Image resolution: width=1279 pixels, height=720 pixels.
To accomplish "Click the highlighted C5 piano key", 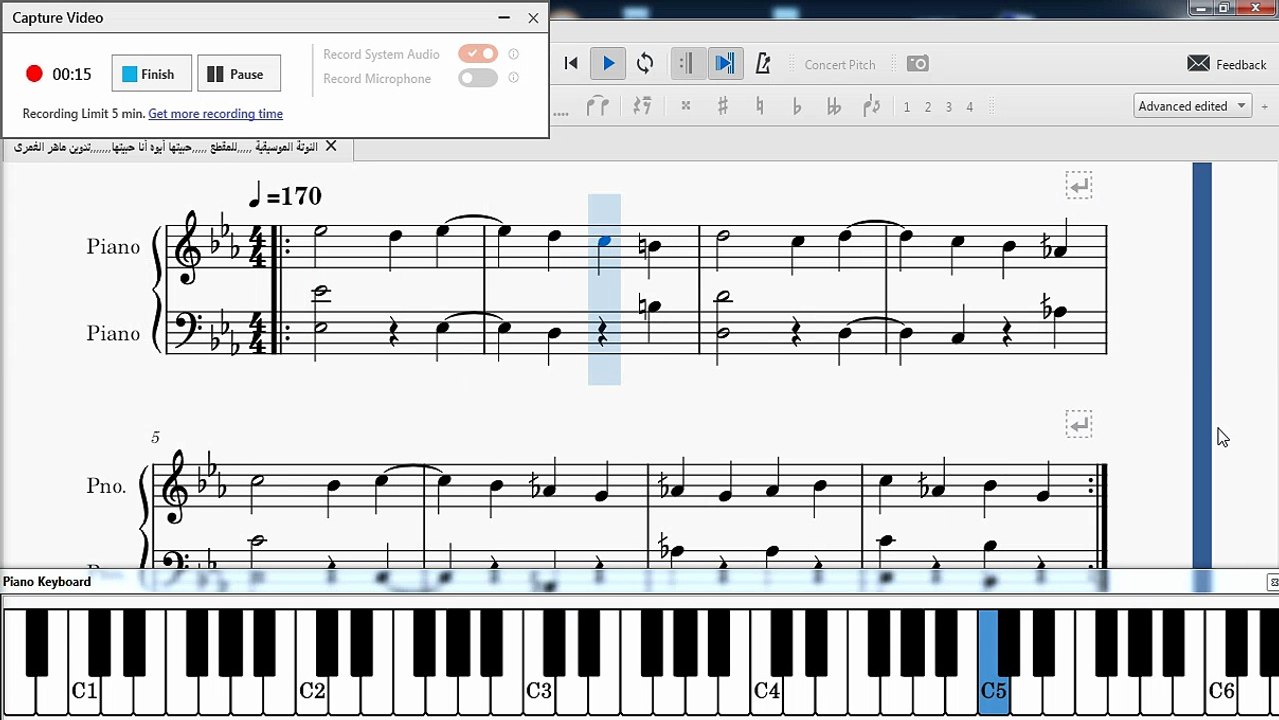I will click(992, 690).
